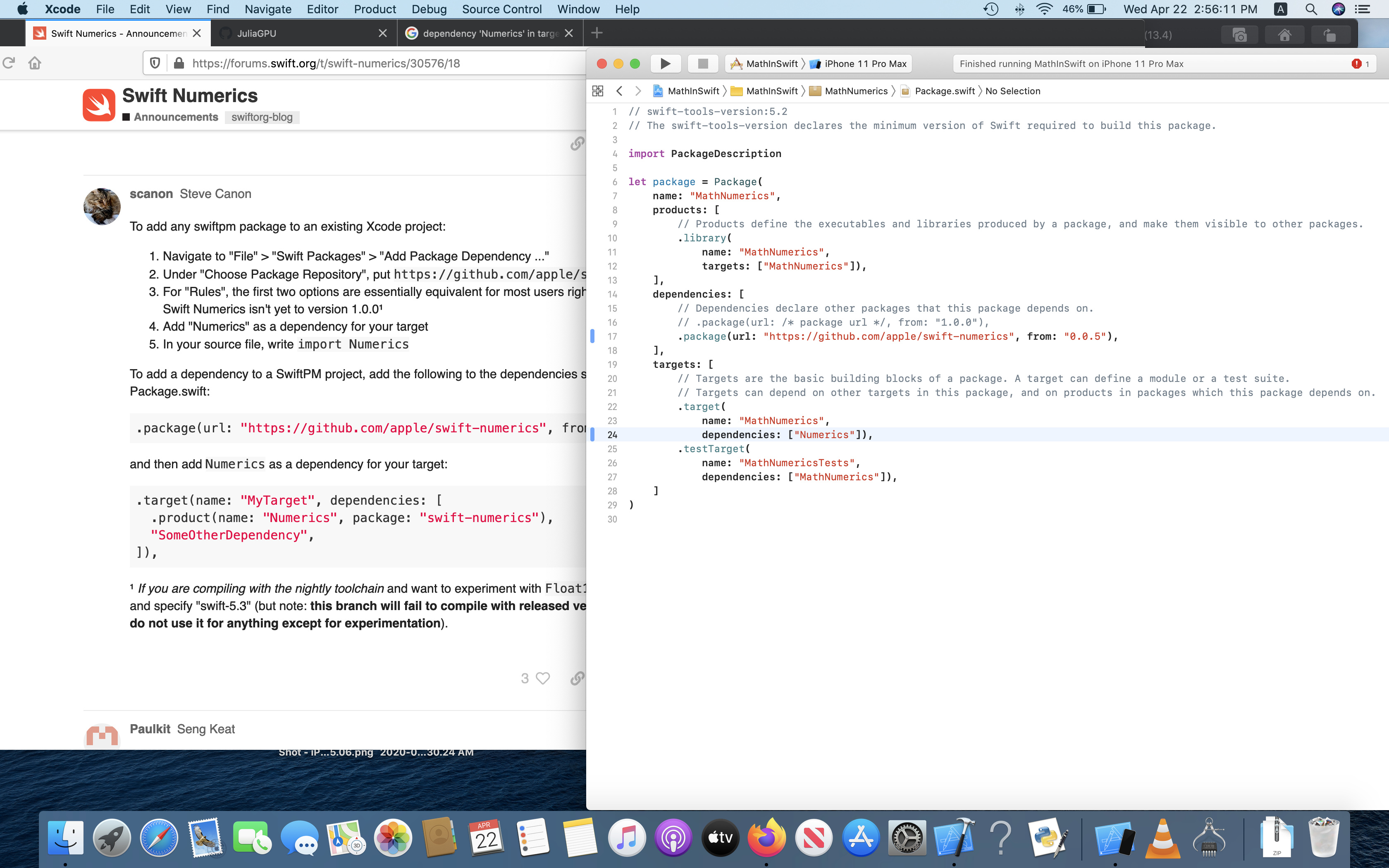Open the Source Control menu
1389x868 pixels.
[501, 9]
